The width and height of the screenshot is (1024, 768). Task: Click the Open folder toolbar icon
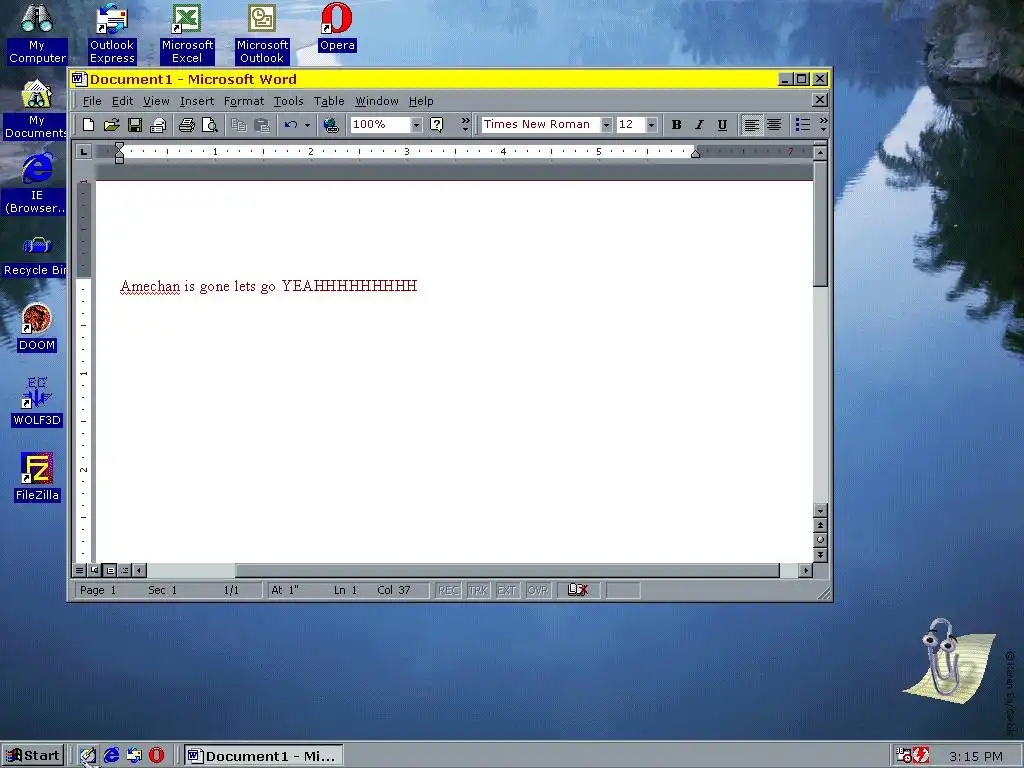[112, 125]
